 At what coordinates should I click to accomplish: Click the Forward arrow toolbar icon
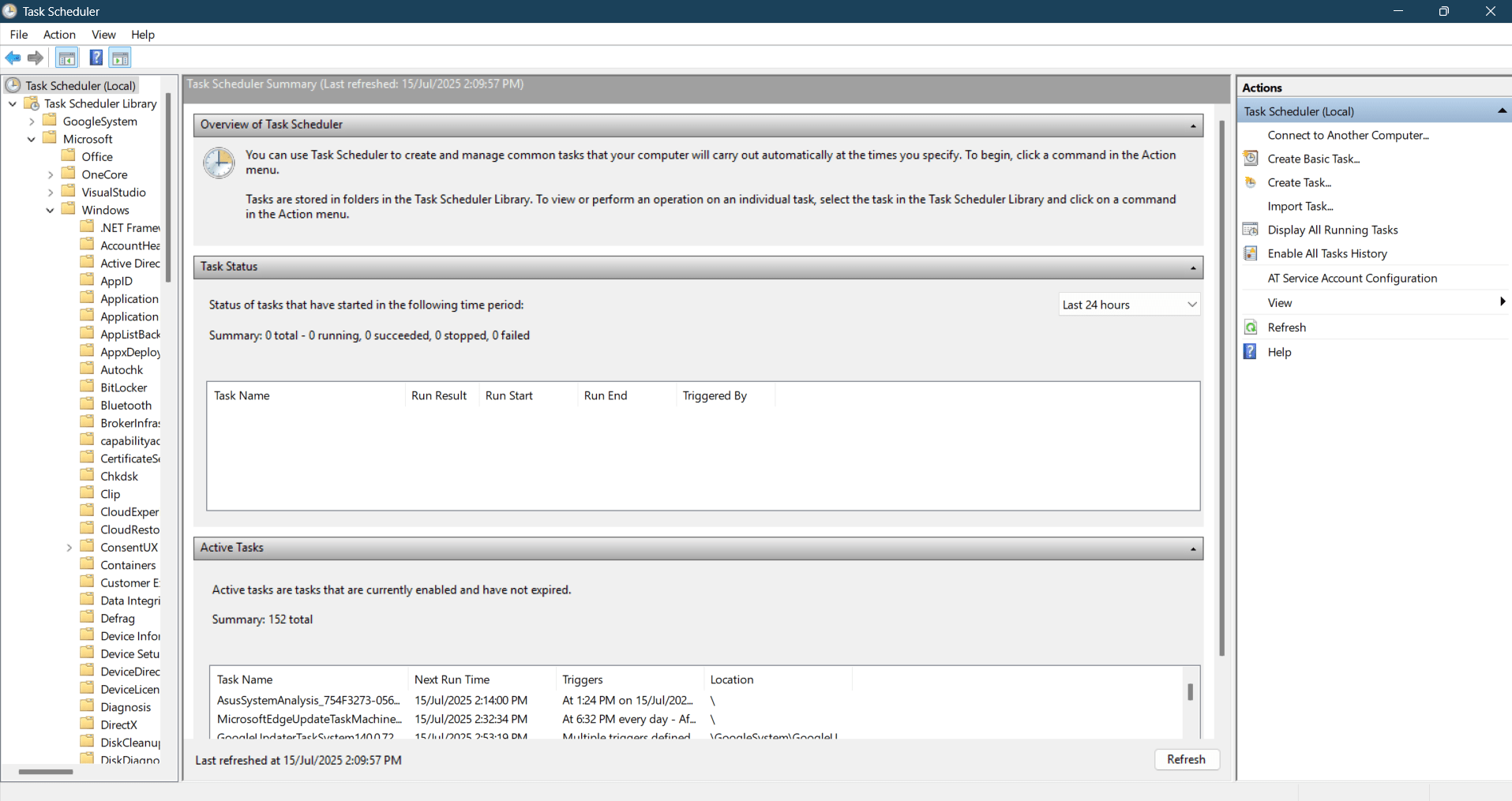click(36, 58)
